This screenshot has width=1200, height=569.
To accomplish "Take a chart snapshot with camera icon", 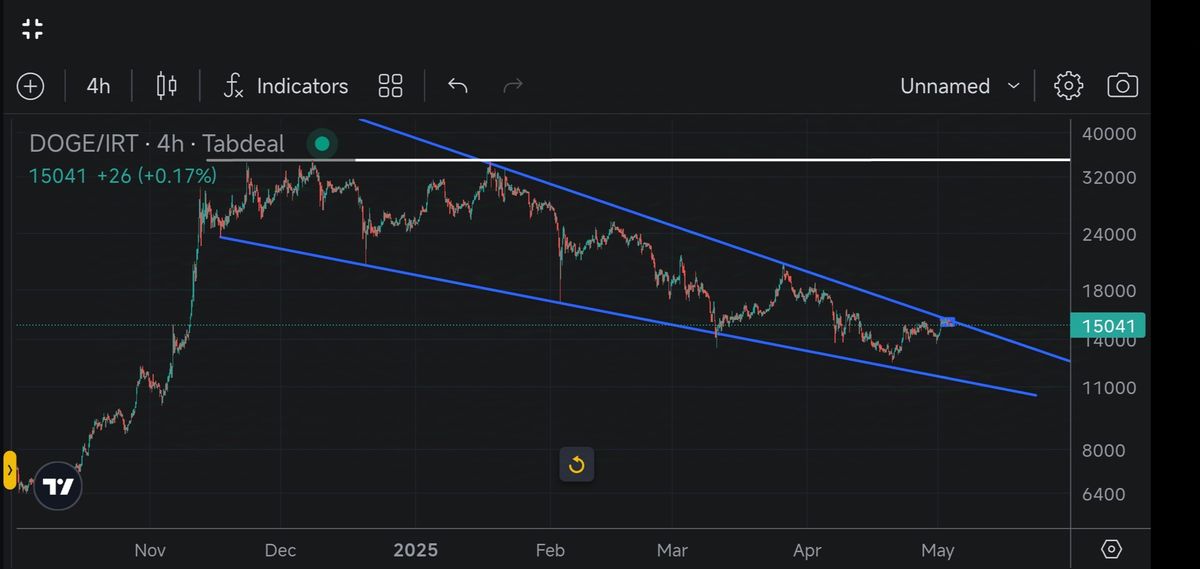I will [x=1122, y=86].
